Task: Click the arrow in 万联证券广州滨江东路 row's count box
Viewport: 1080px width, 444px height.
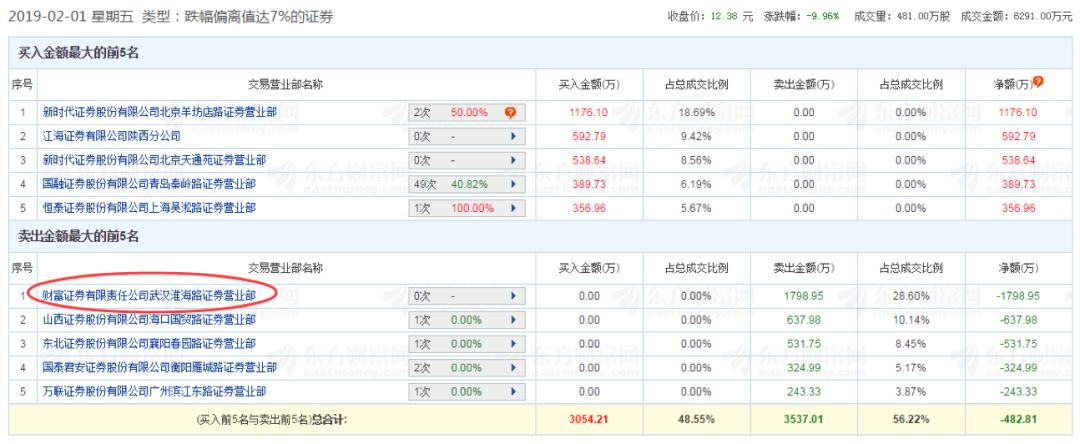Action: point(515,392)
